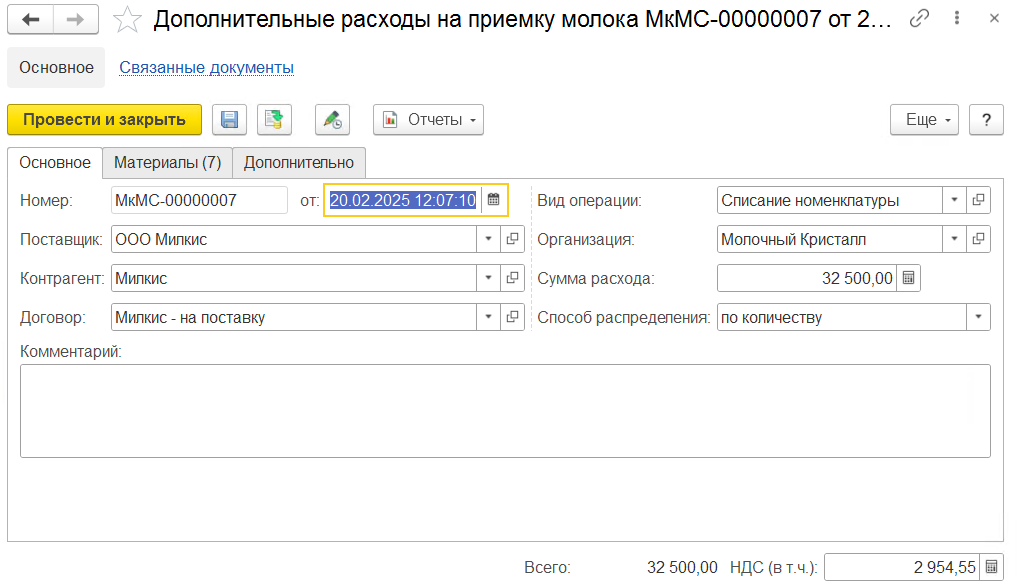Open the Вид операции item

[978, 200]
